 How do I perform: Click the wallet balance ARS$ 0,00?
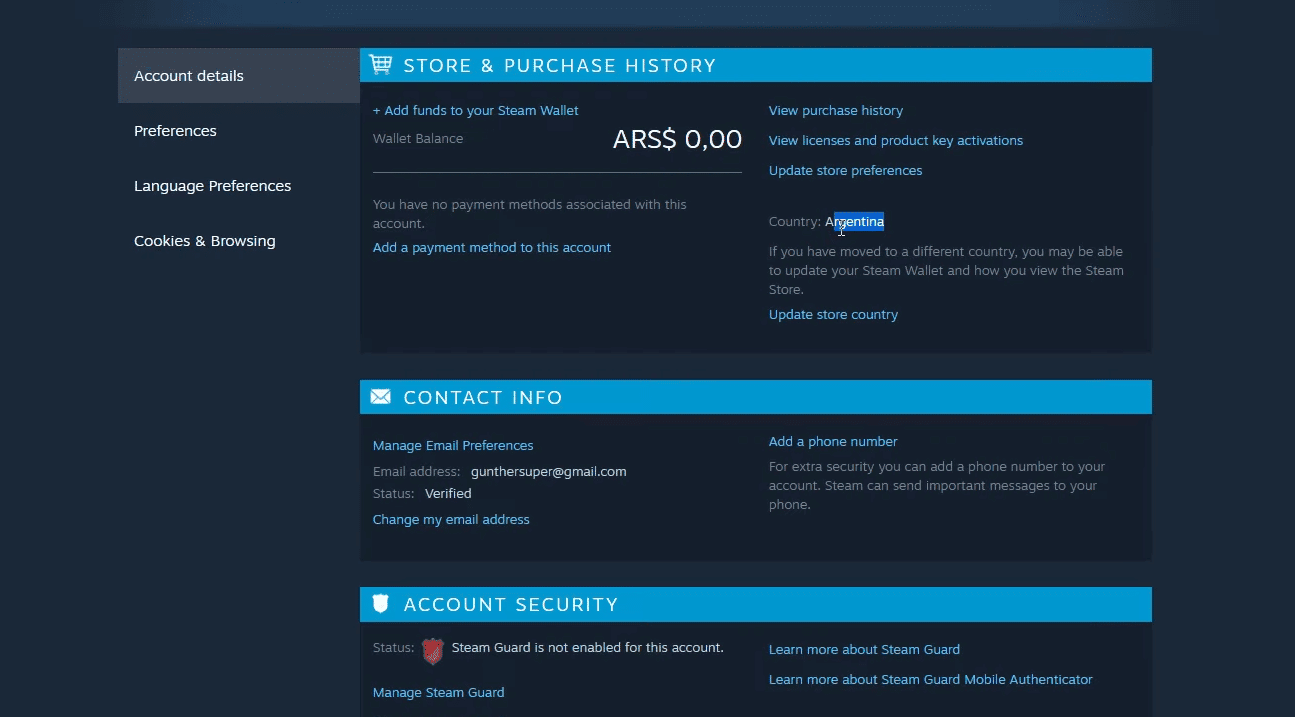pos(677,140)
